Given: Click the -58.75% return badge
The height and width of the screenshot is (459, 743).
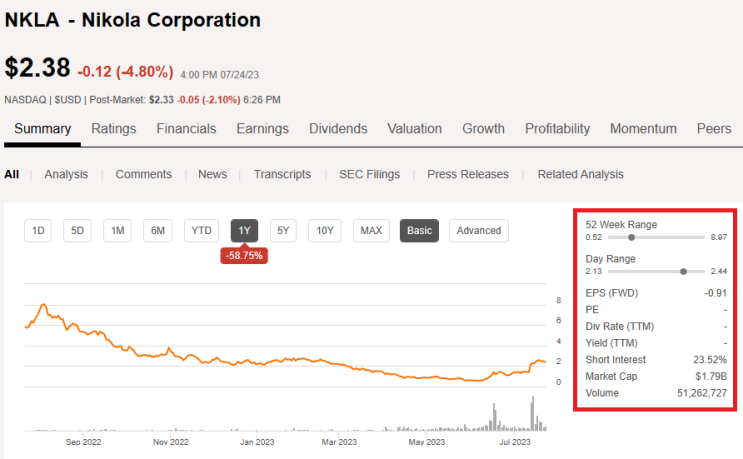Looking at the screenshot, I should pyautogui.click(x=244, y=256).
